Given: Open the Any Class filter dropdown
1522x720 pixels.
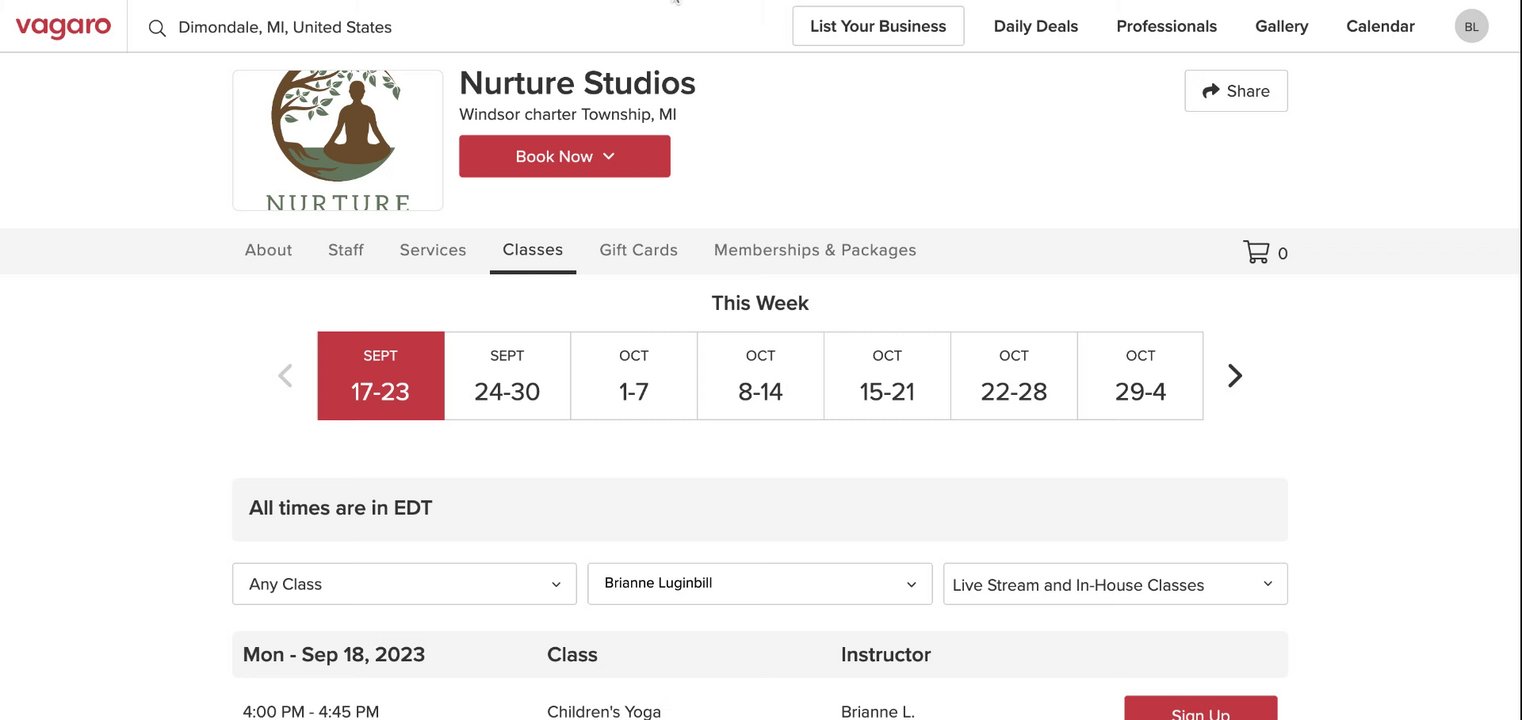Looking at the screenshot, I should [x=404, y=584].
